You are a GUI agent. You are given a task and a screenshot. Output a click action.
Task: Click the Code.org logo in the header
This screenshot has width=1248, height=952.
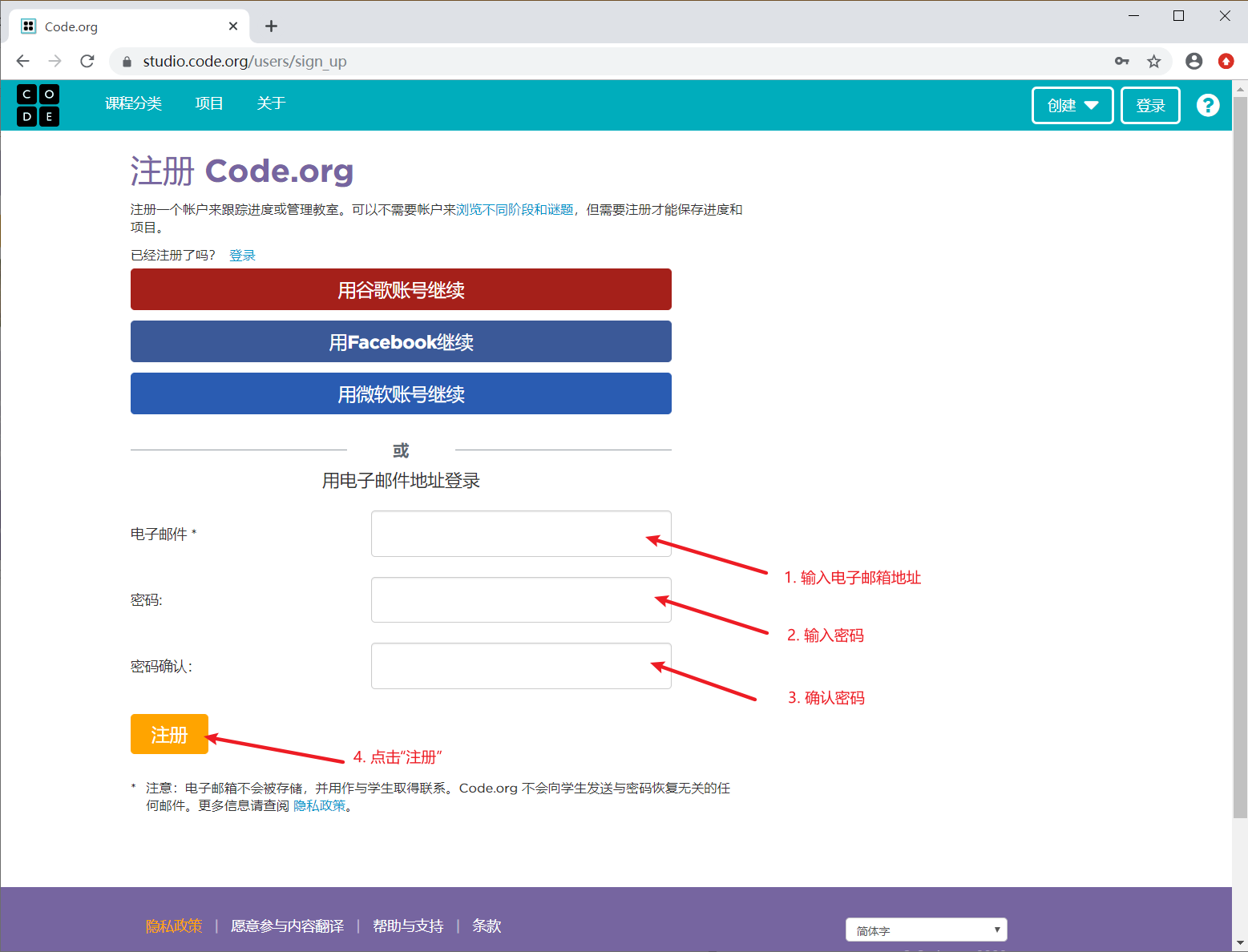point(38,105)
